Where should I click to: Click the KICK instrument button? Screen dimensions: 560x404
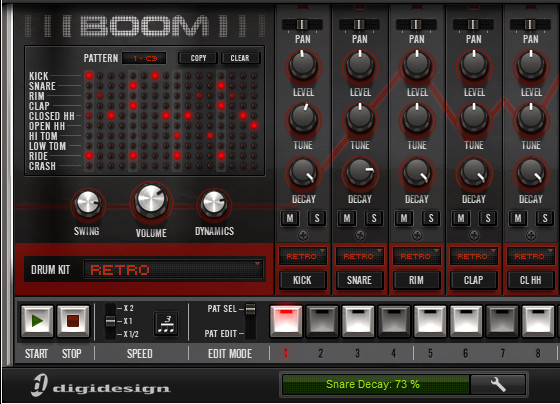[303, 280]
